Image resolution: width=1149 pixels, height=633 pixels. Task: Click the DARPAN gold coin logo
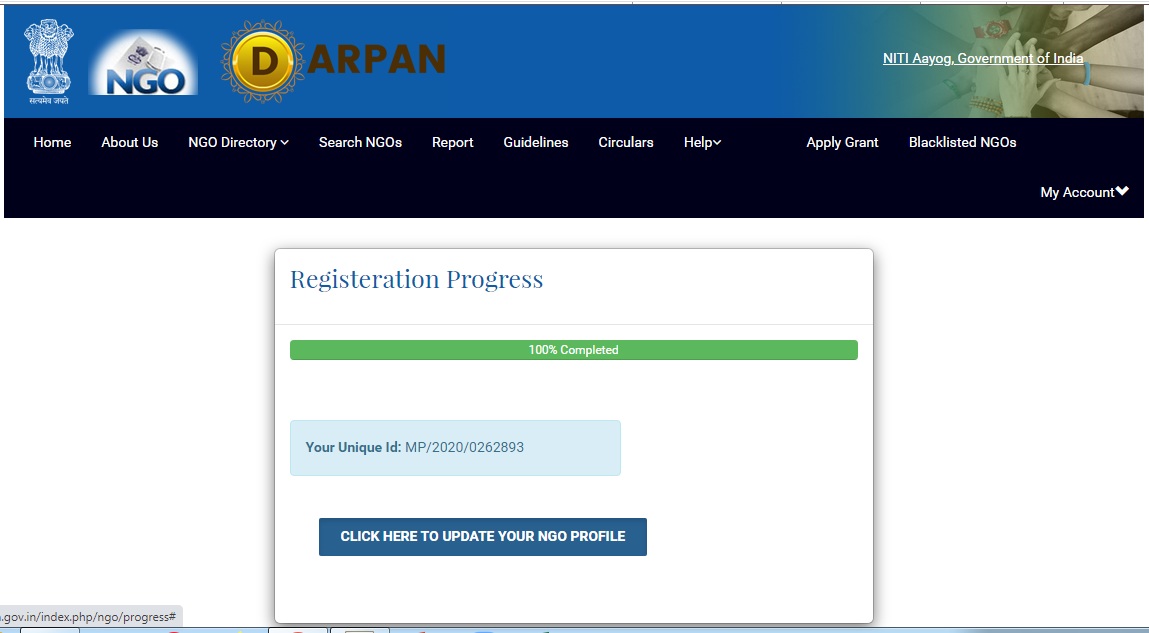[262, 62]
